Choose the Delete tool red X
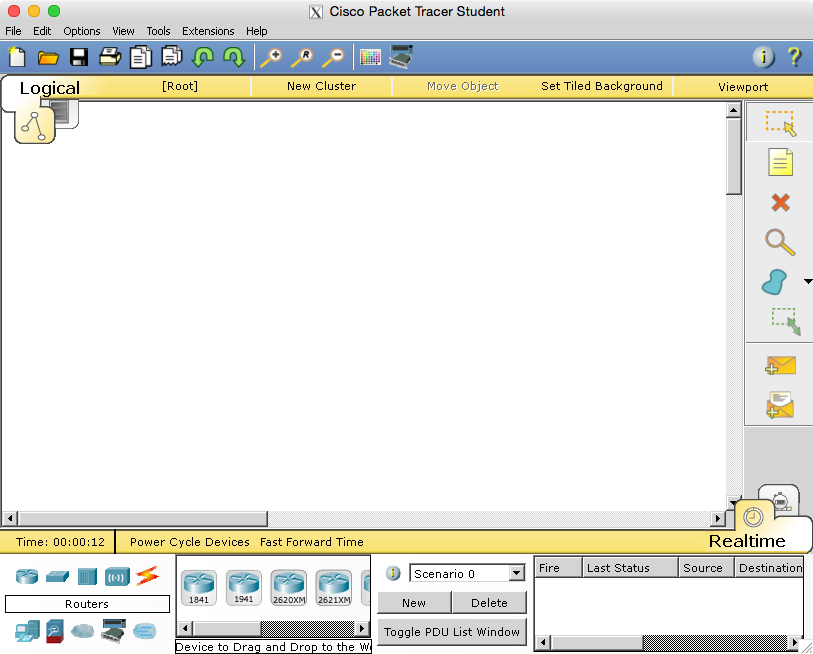813x654 pixels. 780,202
